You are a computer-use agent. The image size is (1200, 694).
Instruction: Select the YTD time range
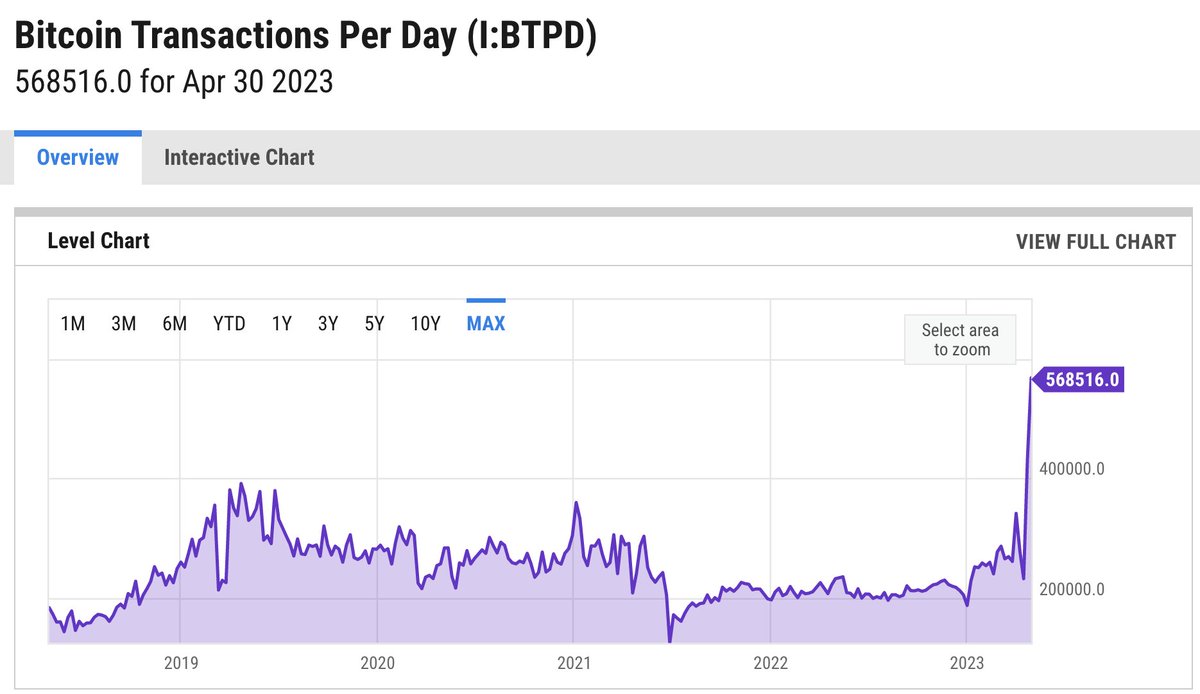point(229,323)
